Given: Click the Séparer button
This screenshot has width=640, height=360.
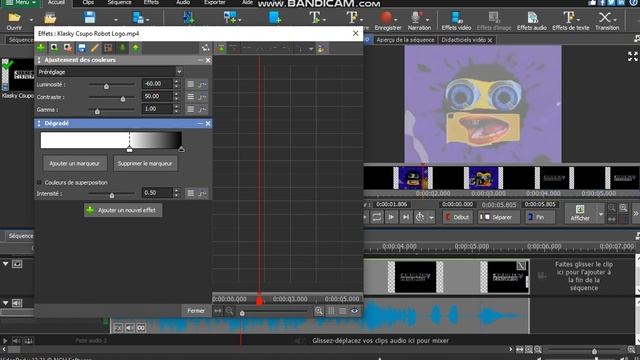Looking at the screenshot, I should pos(498,217).
